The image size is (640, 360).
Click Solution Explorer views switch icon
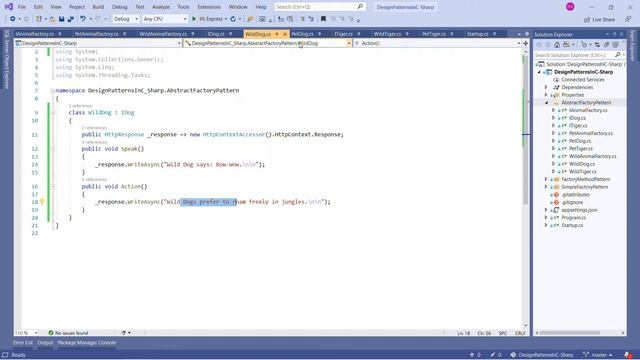566,45
